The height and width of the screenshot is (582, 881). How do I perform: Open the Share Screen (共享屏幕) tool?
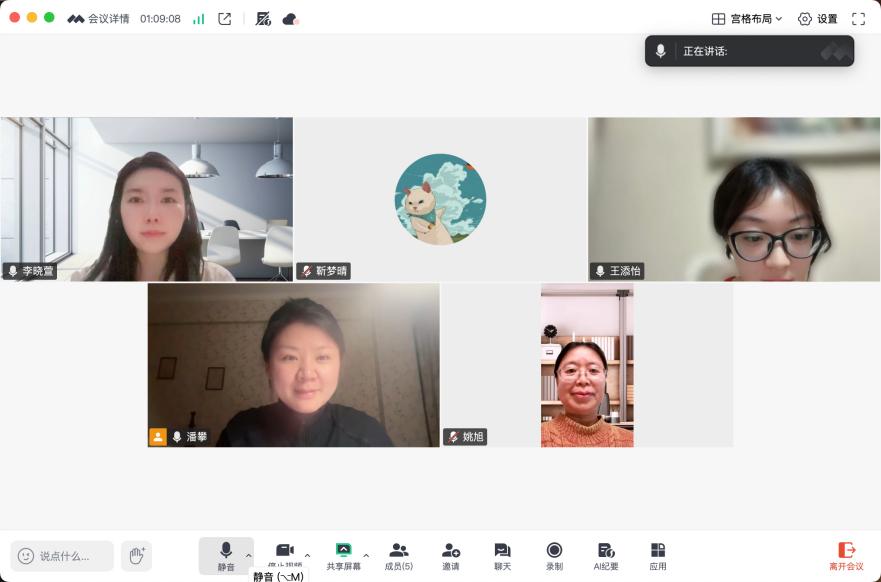click(x=343, y=555)
